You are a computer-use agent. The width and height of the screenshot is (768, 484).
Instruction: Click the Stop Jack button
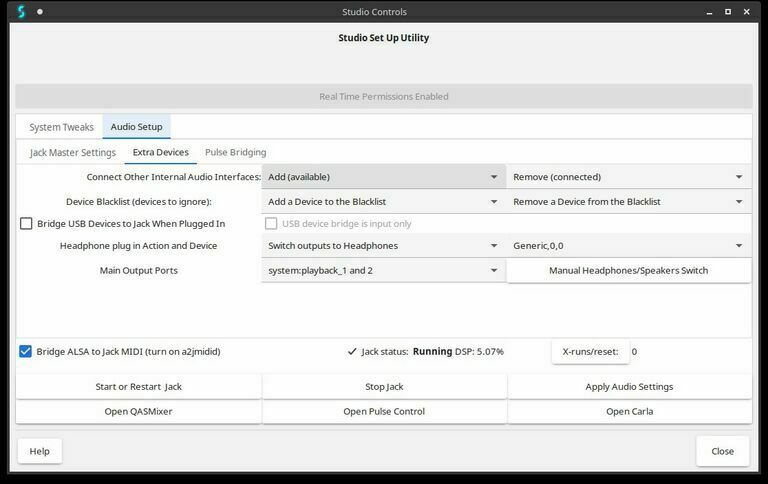tap(384, 387)
